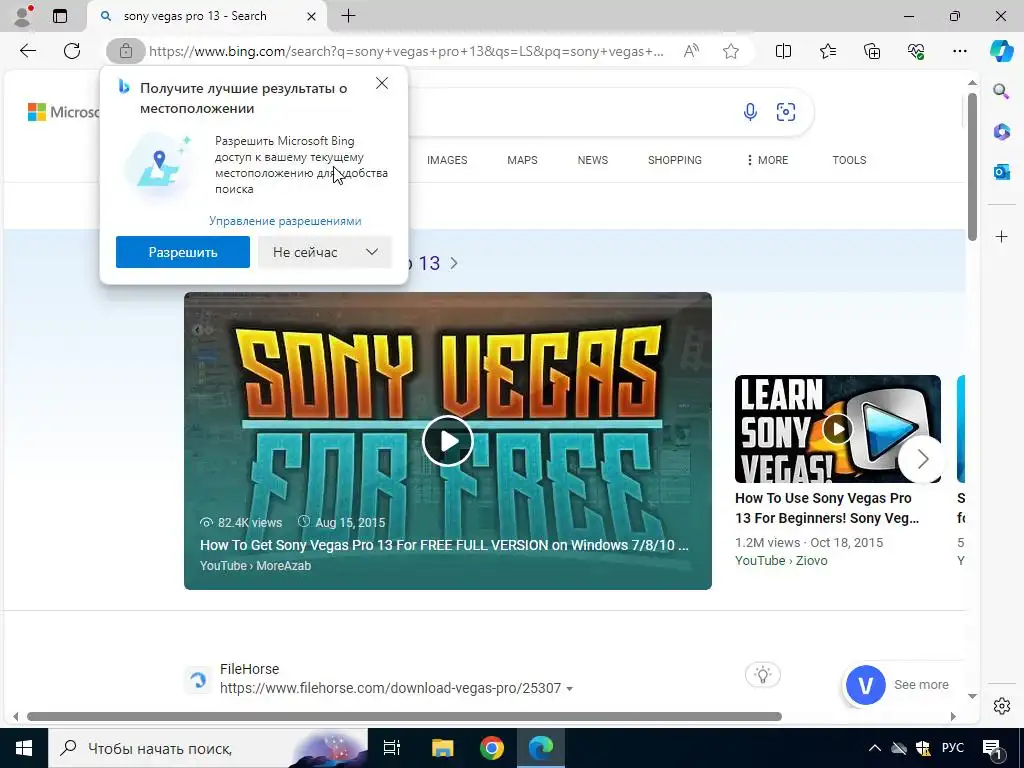
Task: Open Outlook sidebar icon
Action: (x=1001, y=172)
